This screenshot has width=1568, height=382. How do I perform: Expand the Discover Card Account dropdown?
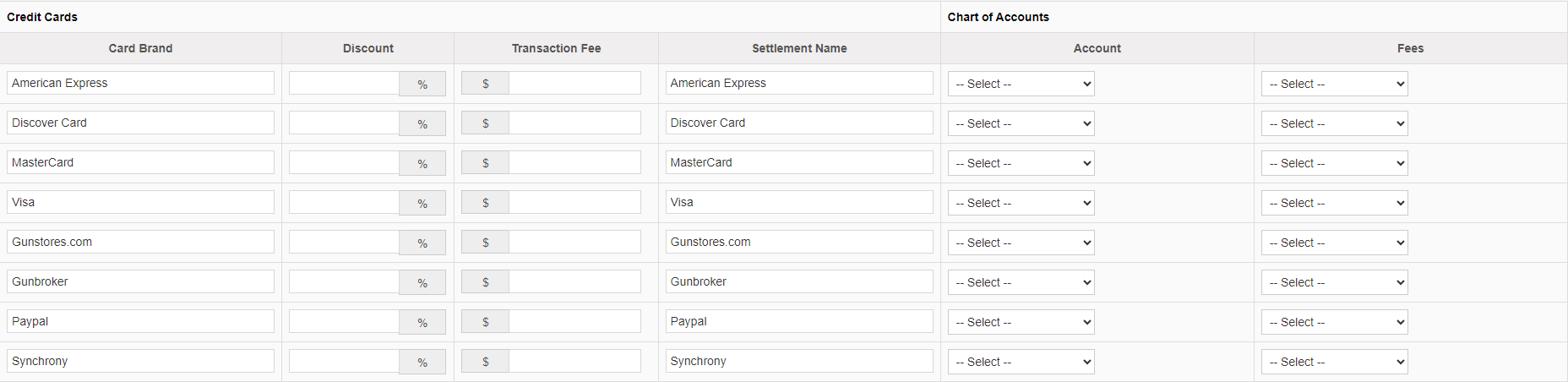(x=1021, y=123)
